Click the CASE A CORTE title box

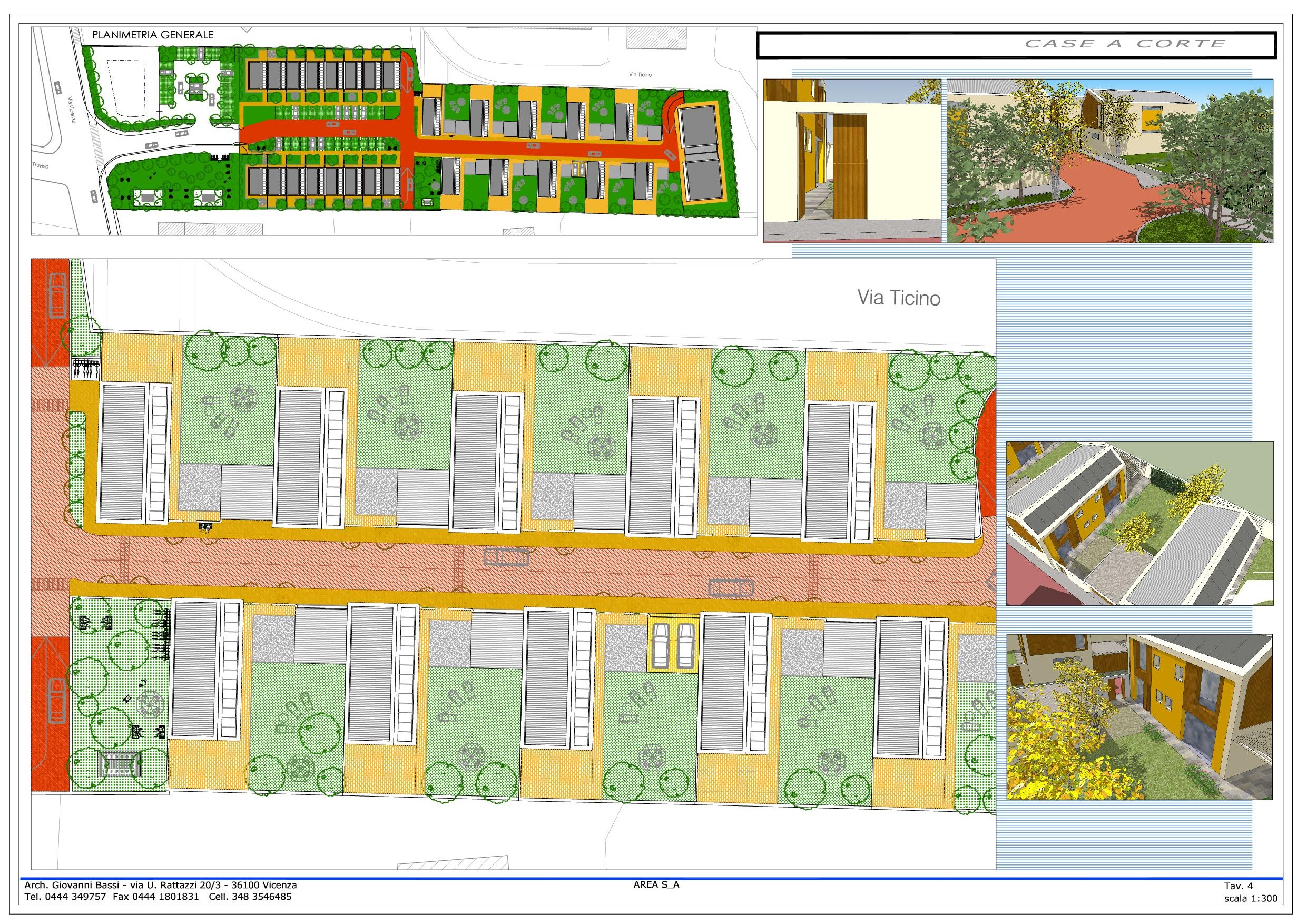pos(1016,44)
